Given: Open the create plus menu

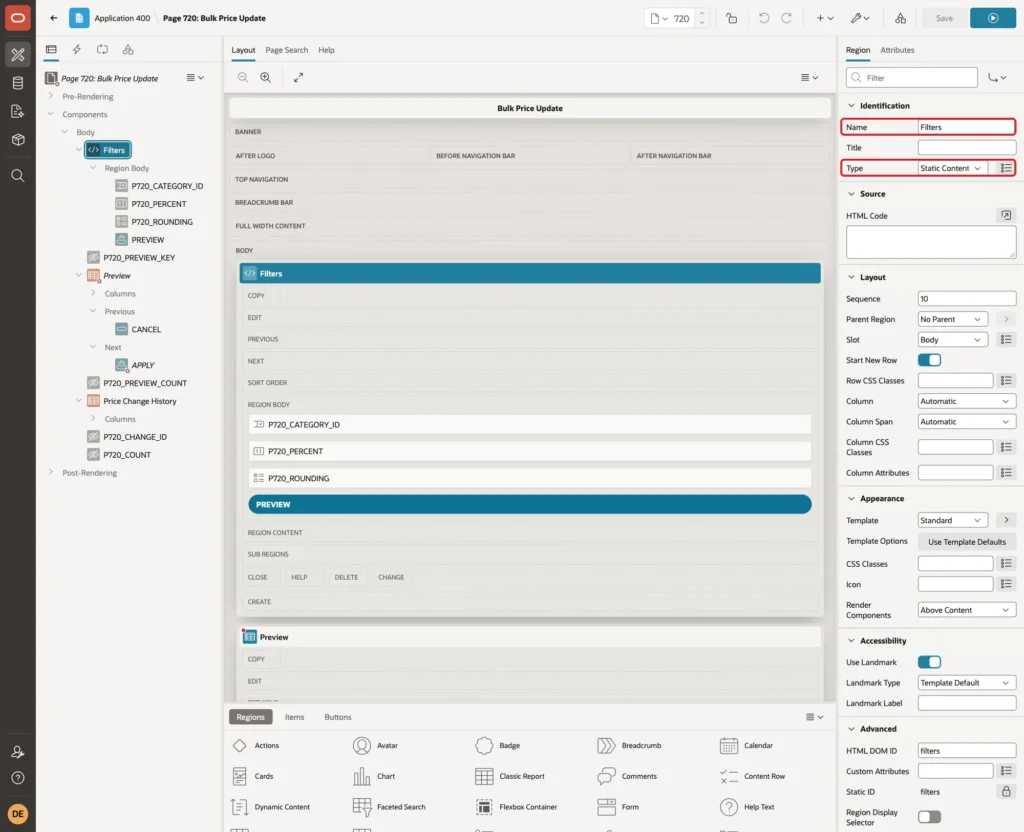Looking at the screenshot, I should 825,18.
